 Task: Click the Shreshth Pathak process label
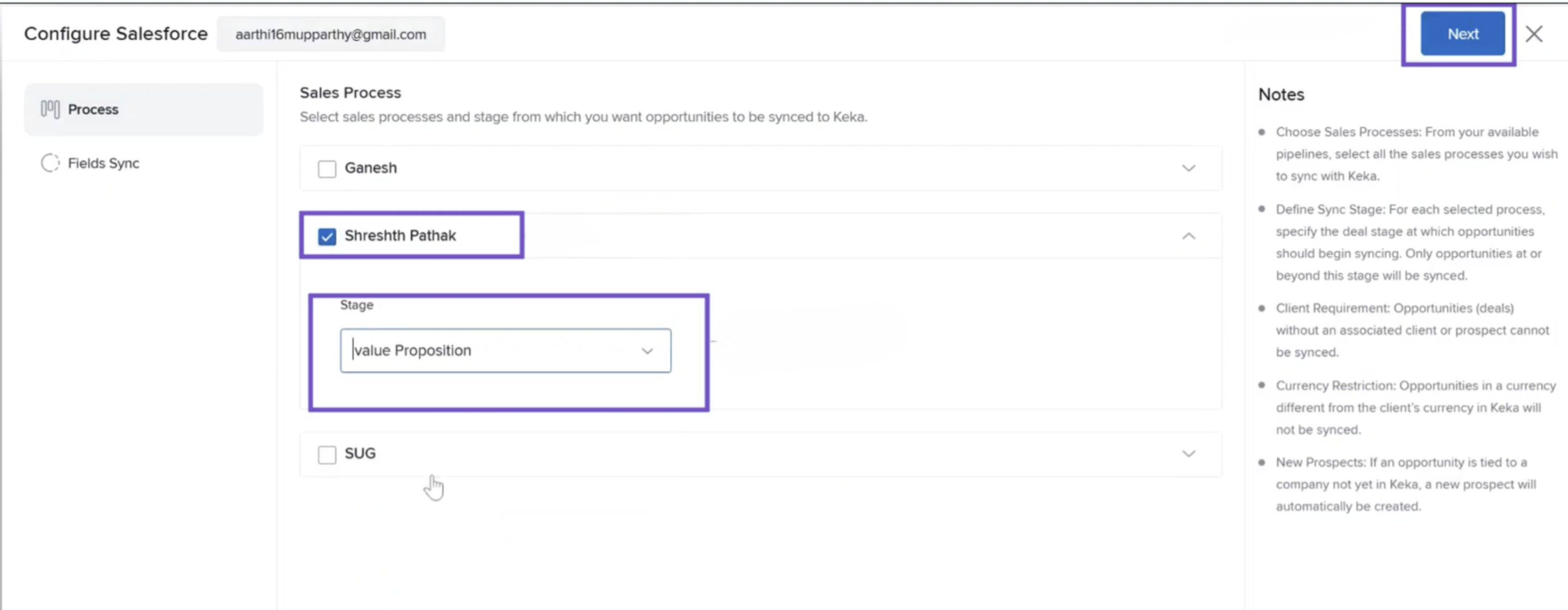coord(400,236)
